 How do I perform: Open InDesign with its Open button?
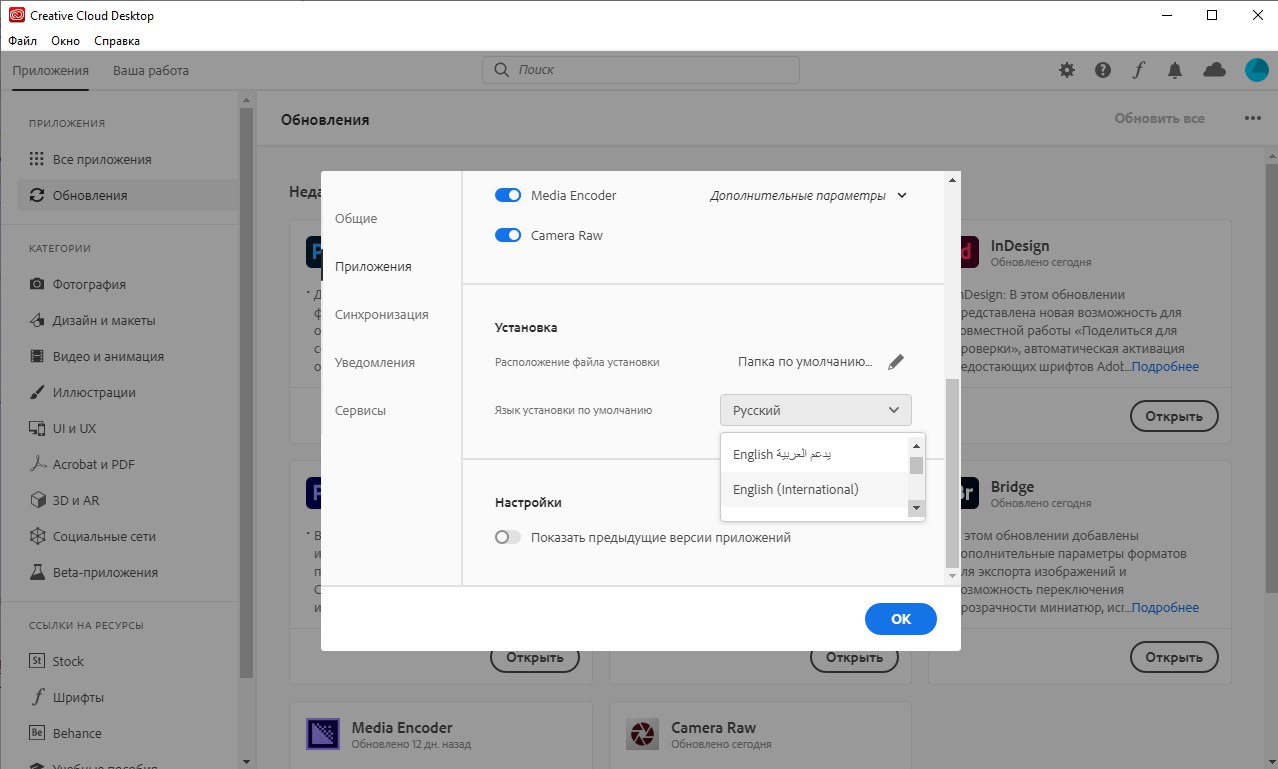click(1174, 415)
